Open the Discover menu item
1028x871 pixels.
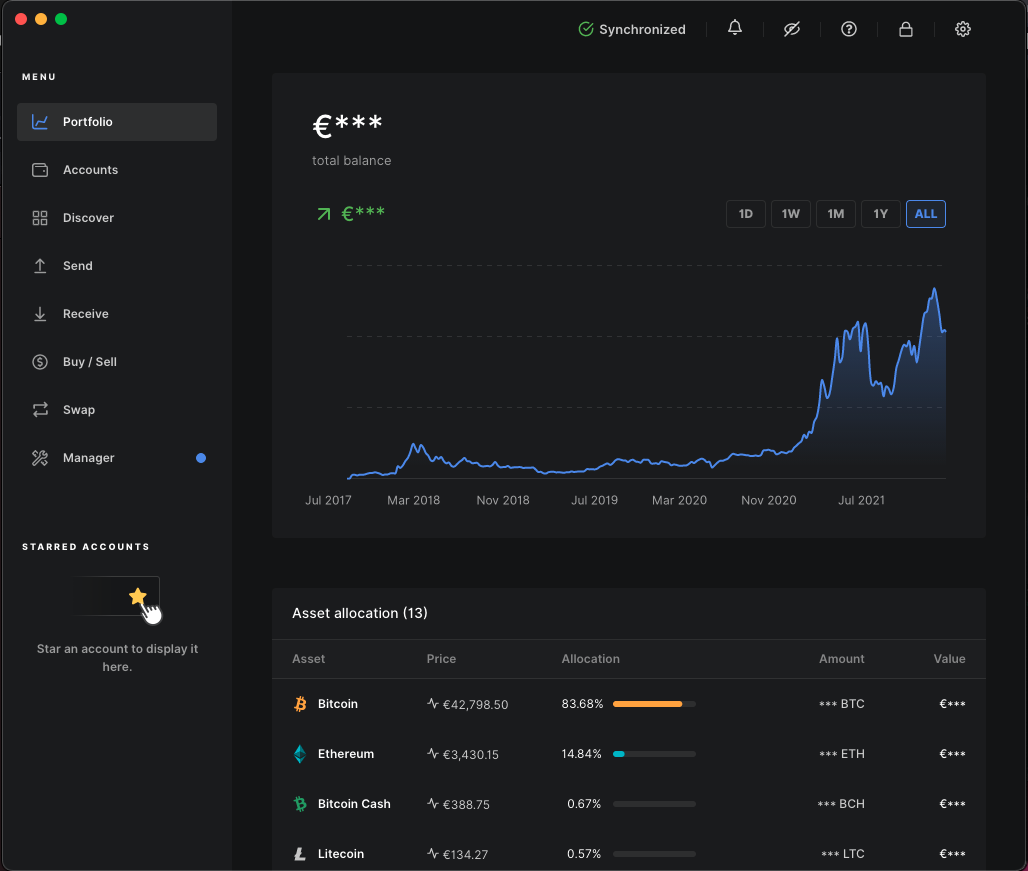(x=117, y=218)
